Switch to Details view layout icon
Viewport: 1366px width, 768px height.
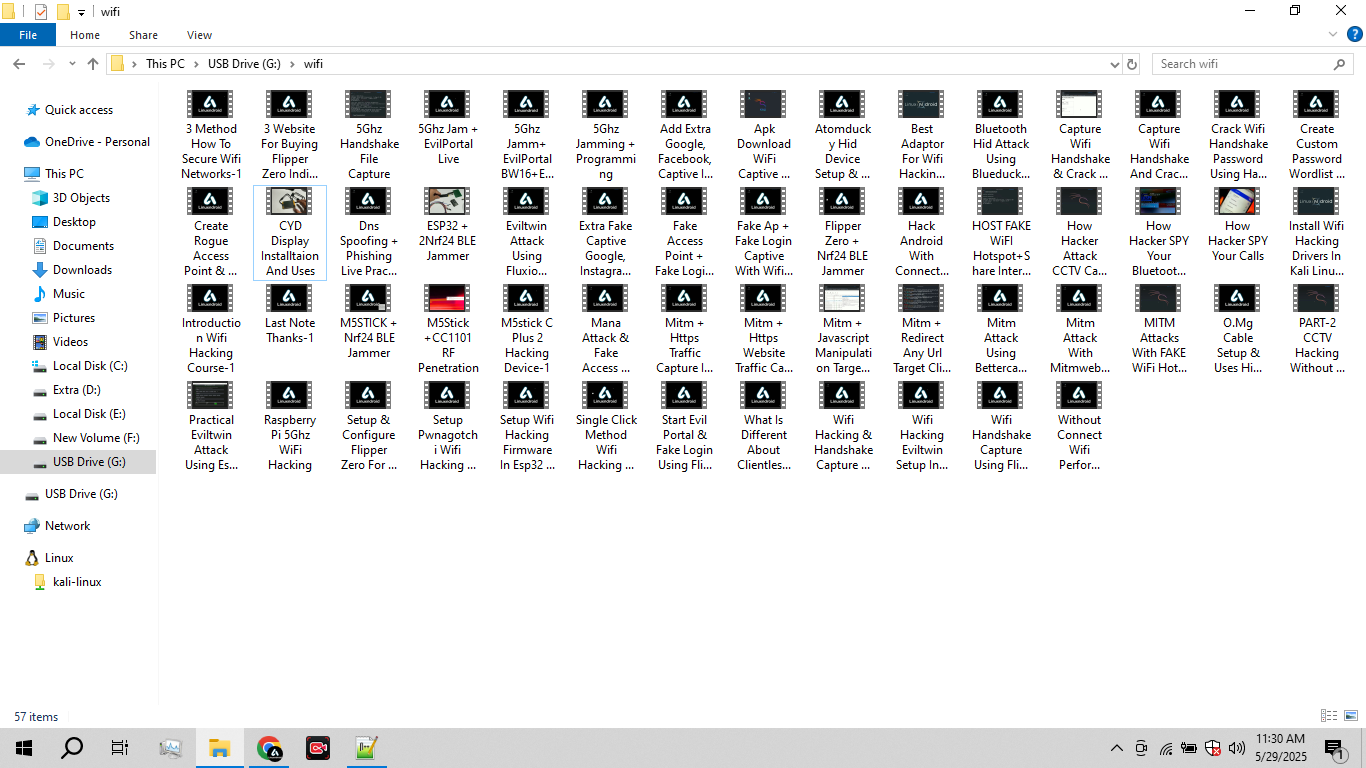coord(1329,716)
